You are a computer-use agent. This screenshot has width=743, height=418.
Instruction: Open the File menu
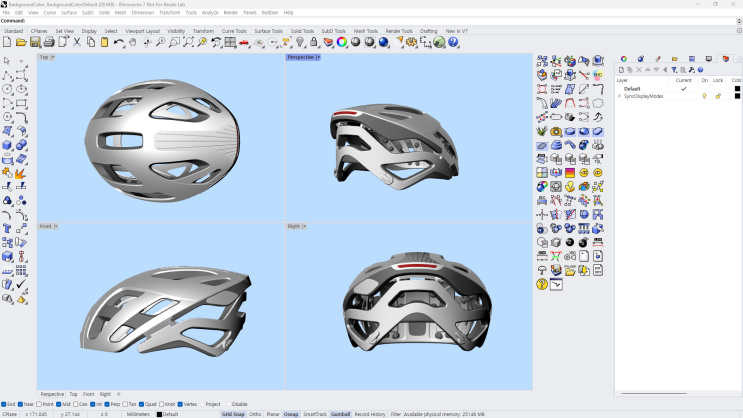click(x=6, y=13)
